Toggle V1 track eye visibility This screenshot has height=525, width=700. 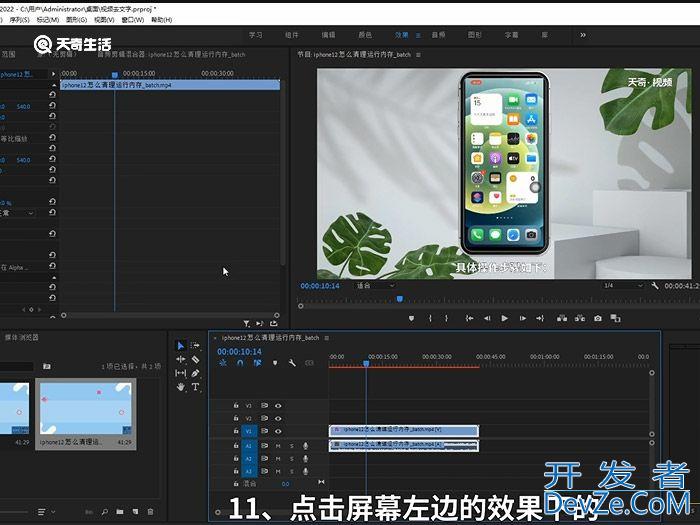click(278, 432)
